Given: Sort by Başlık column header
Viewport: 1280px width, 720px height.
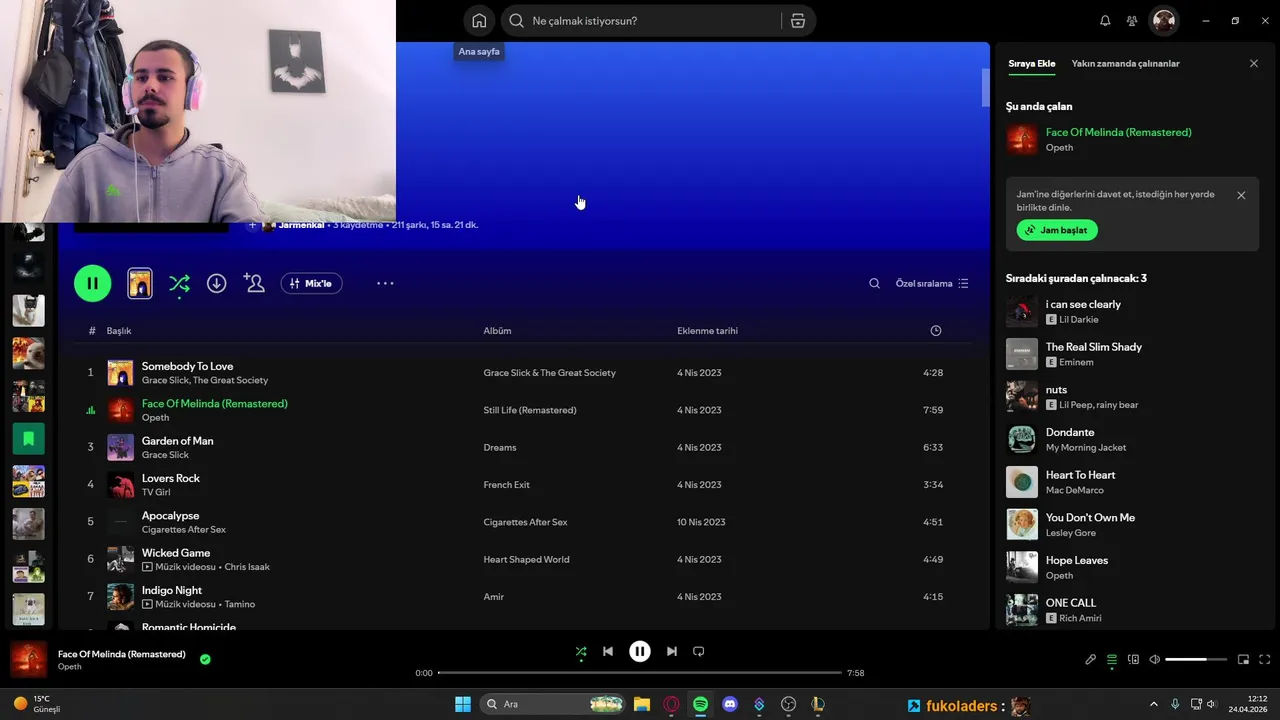Looking at the screenshot, I should point(119,331).
